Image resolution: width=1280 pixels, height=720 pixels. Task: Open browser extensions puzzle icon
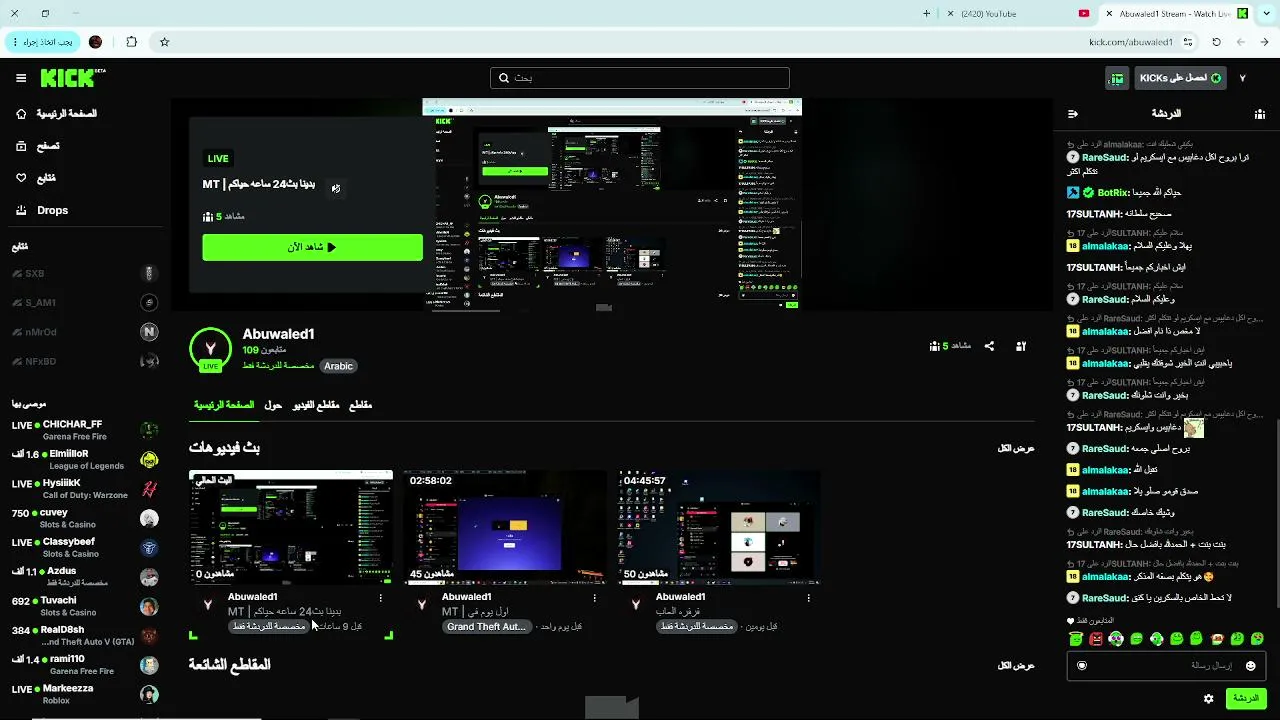tap(131, 42)
